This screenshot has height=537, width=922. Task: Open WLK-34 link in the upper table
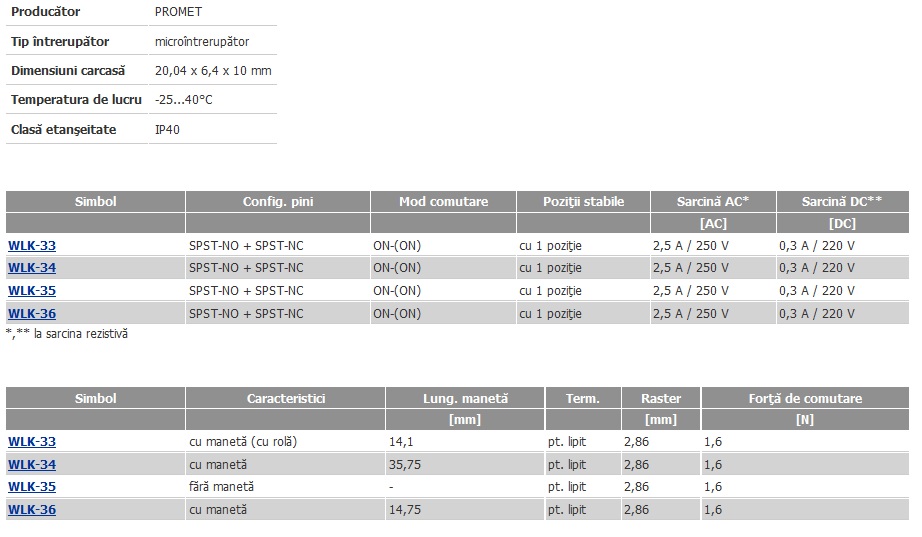[x=32, y=268]
